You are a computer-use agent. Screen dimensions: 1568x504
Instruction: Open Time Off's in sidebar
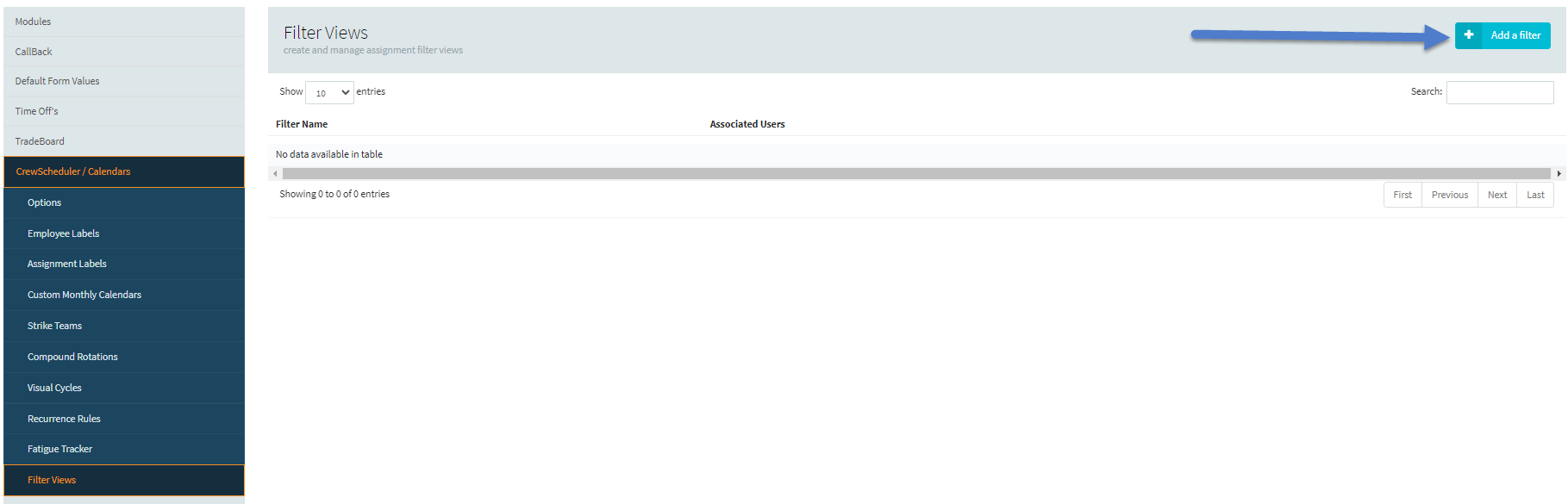click(x=124, y=111)
